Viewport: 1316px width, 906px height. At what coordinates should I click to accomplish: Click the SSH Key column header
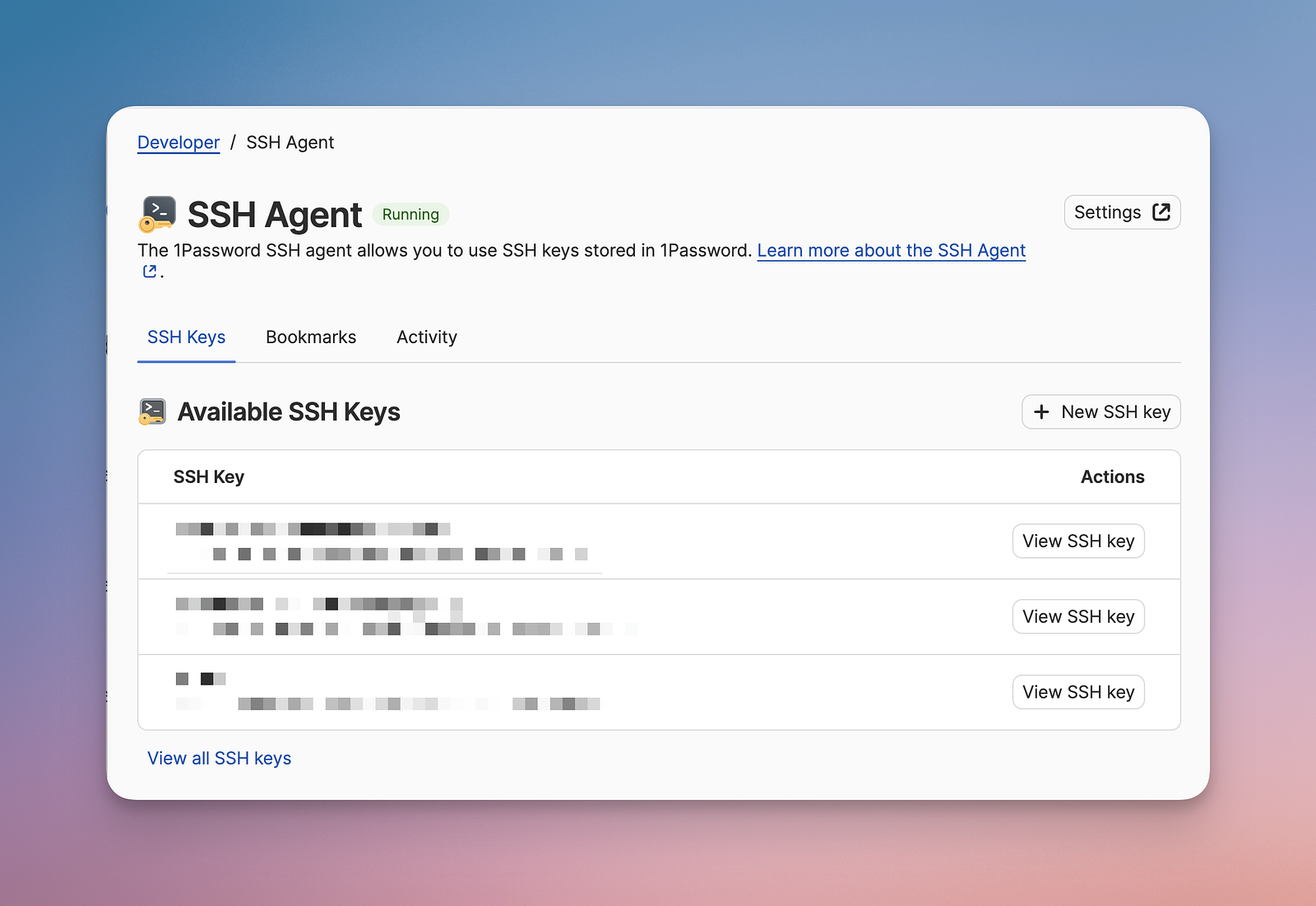(209, 477)
